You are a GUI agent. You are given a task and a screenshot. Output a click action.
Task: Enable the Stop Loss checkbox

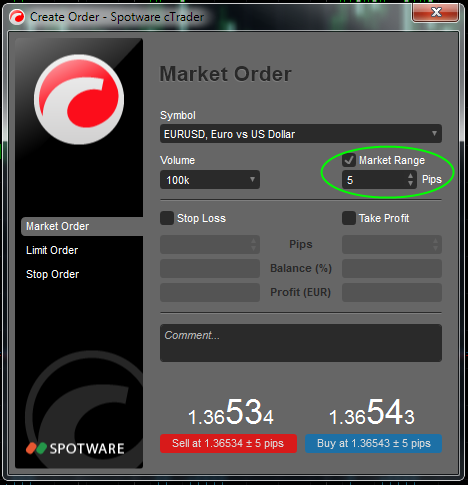[167, 218]
